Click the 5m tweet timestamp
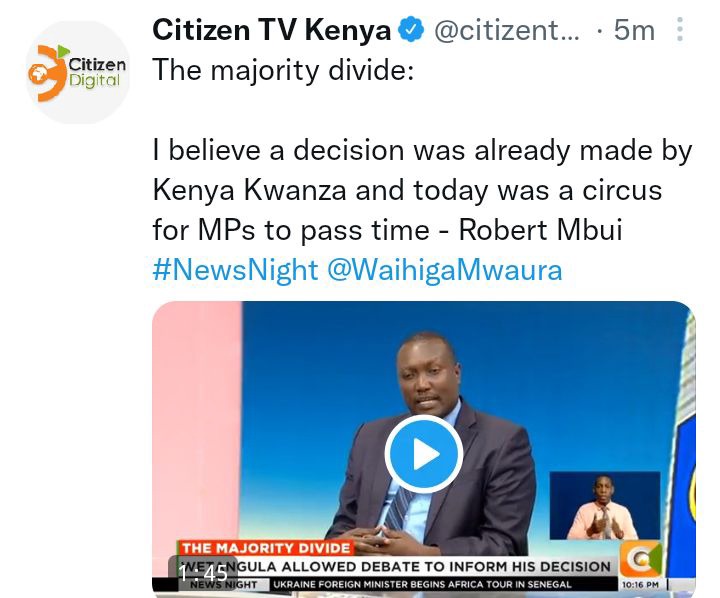The width and height of the screenshot is (720, 598). 634,30
